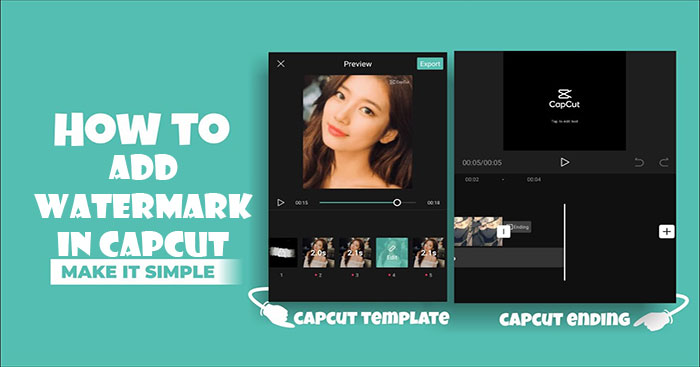Click the white playhead line on the timeline
The image size is (700, 367).
[565, 242]
